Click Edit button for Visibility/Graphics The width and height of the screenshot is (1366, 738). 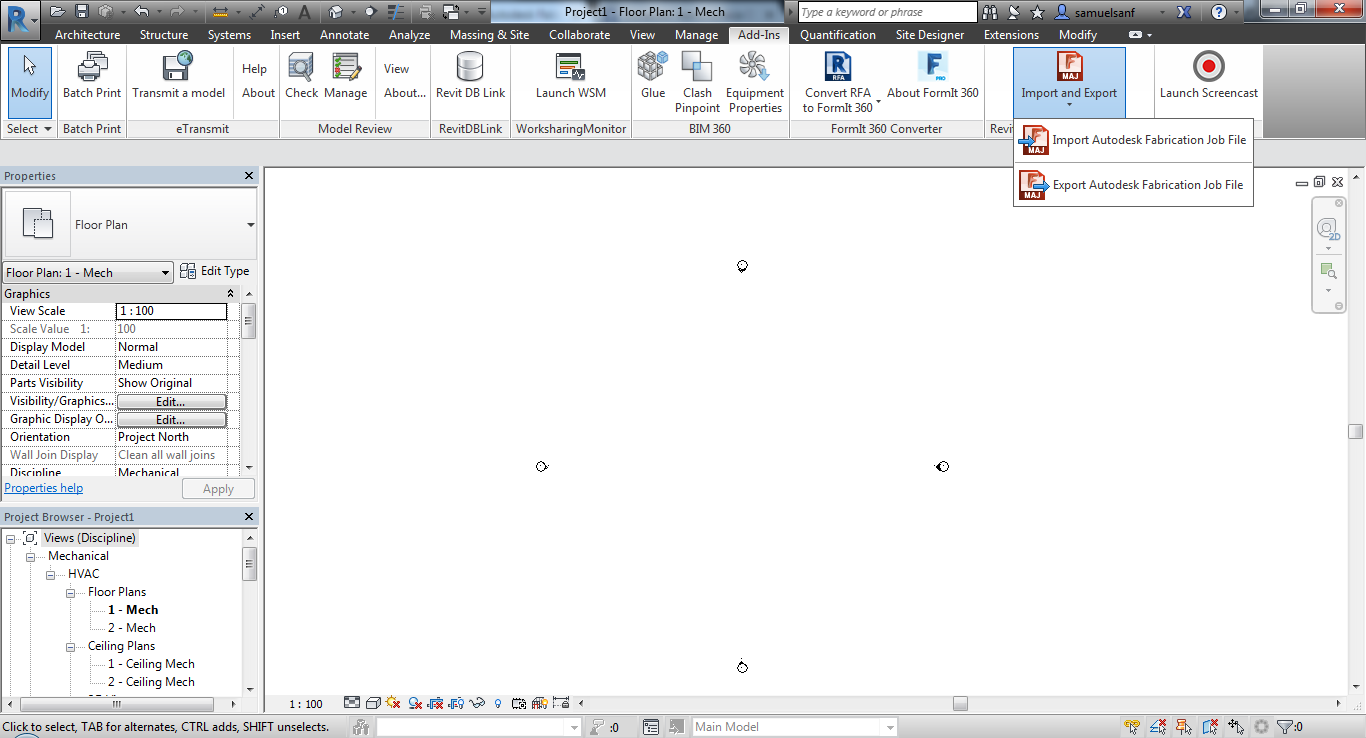coord(171,401)
